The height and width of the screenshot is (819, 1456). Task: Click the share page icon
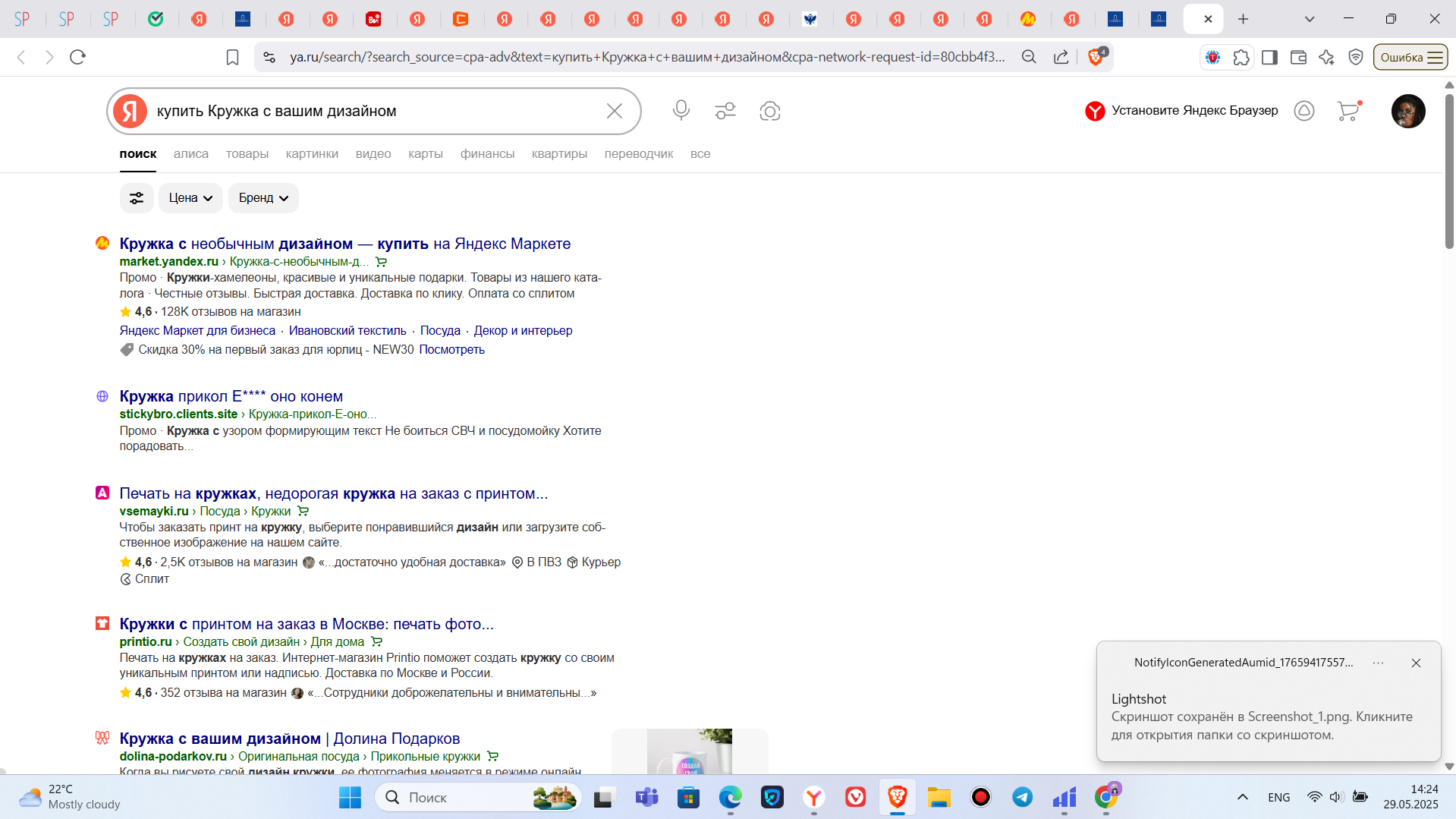[x=1061, y=57]
